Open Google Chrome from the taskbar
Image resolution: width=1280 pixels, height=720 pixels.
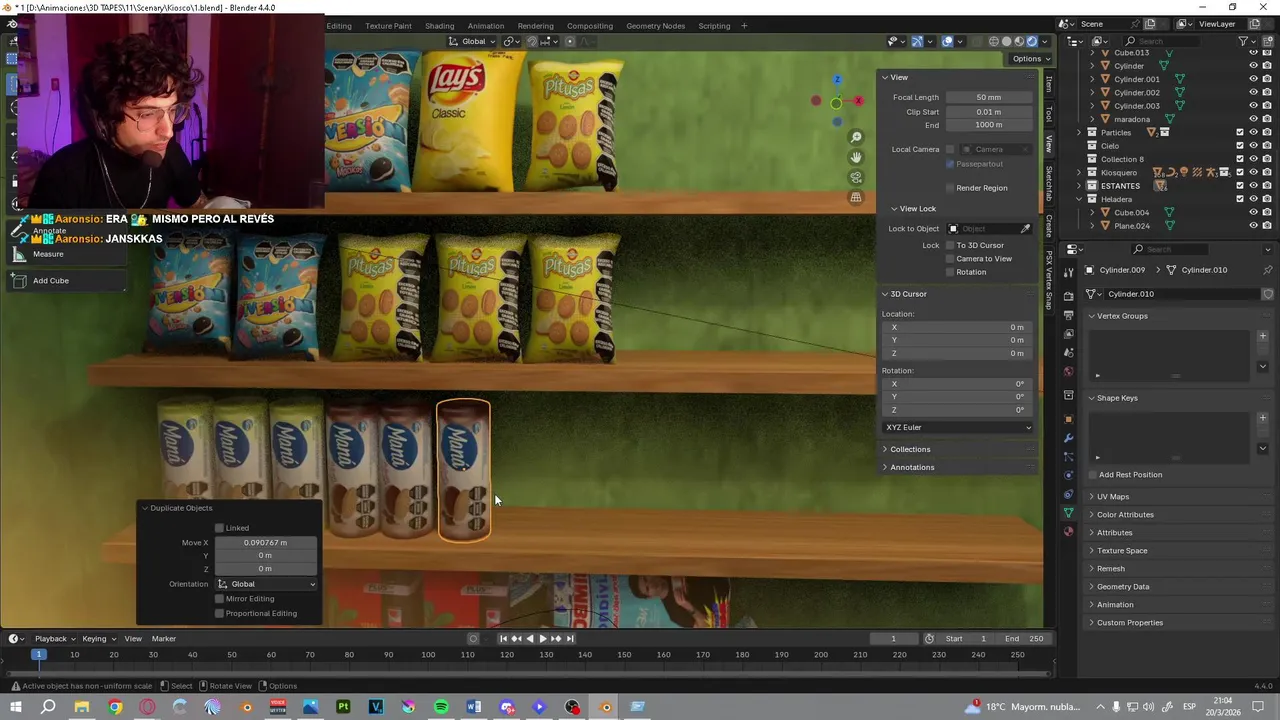click(x=115, y=707)
